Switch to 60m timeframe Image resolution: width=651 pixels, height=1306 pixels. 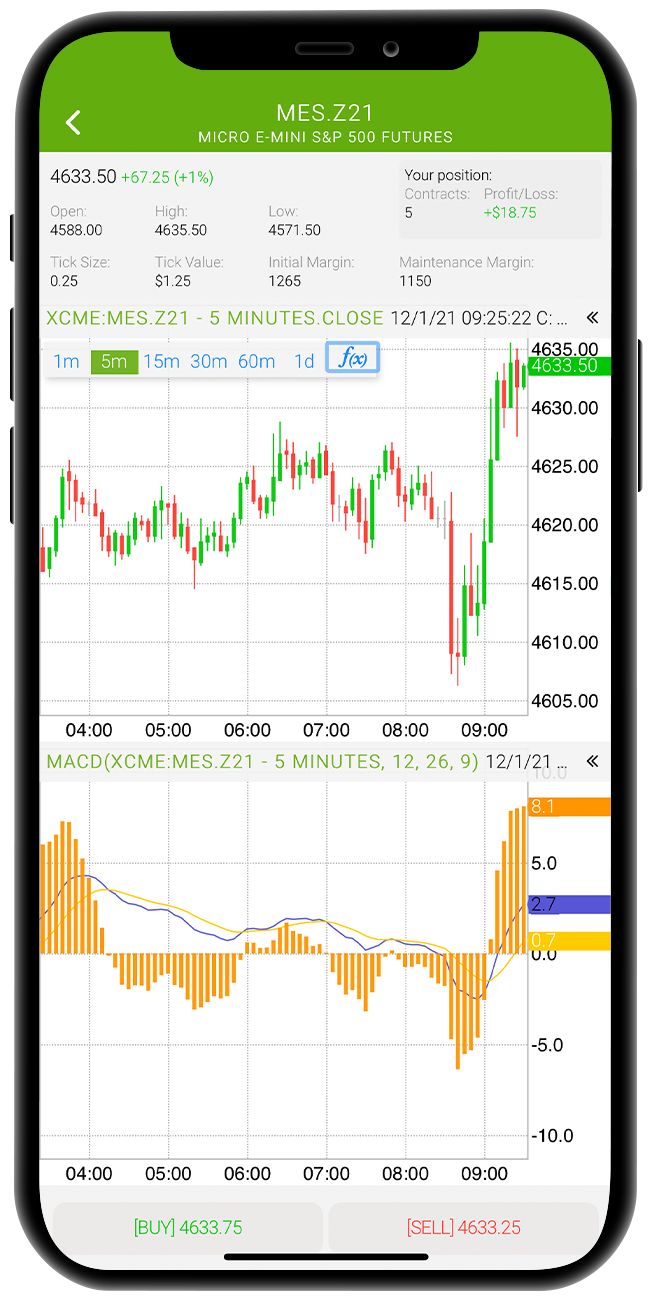click(x=257, y=362)
